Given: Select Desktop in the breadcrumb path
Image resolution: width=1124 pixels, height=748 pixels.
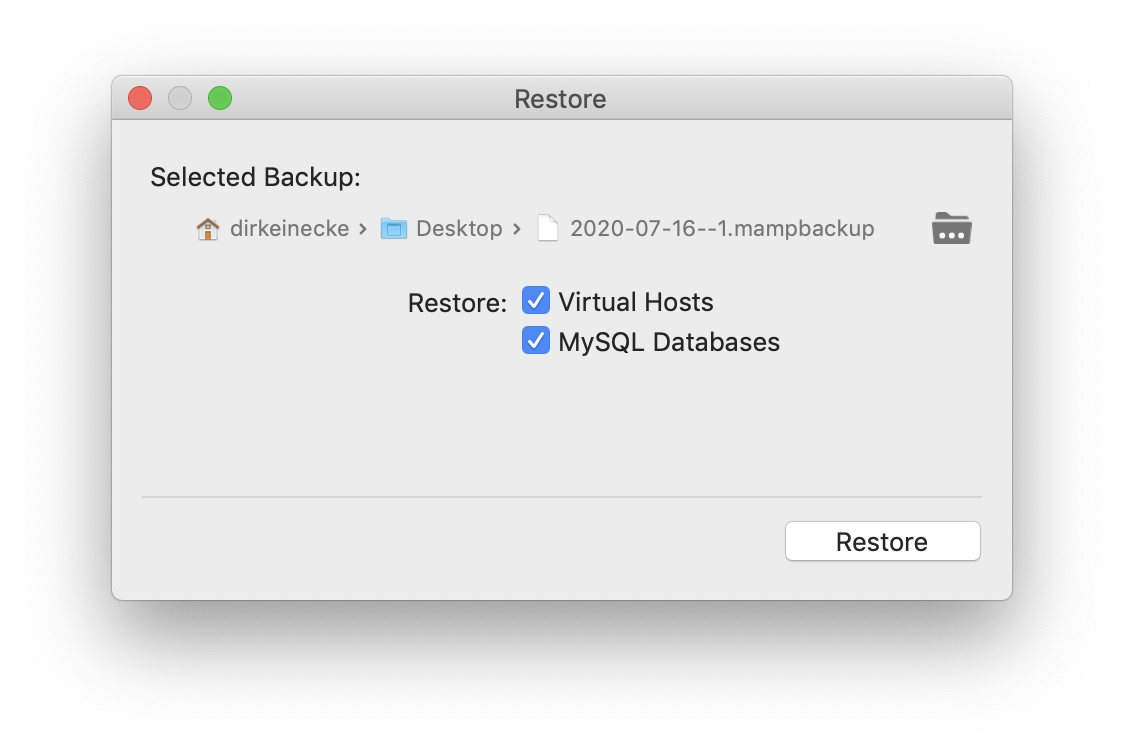Looking at the screenshot, I should tap(462, 228).
